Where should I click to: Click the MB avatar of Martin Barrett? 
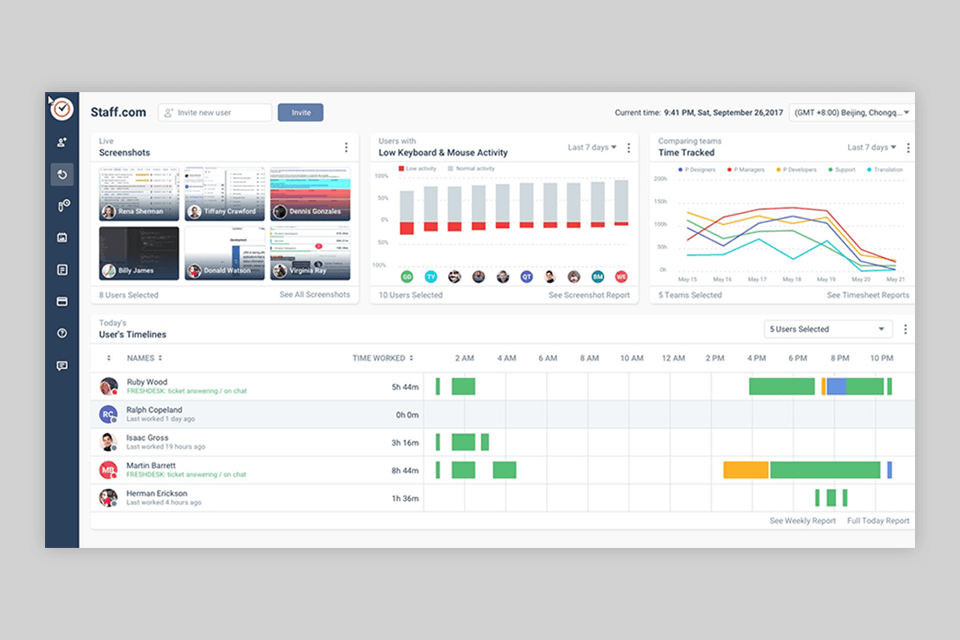108,470
